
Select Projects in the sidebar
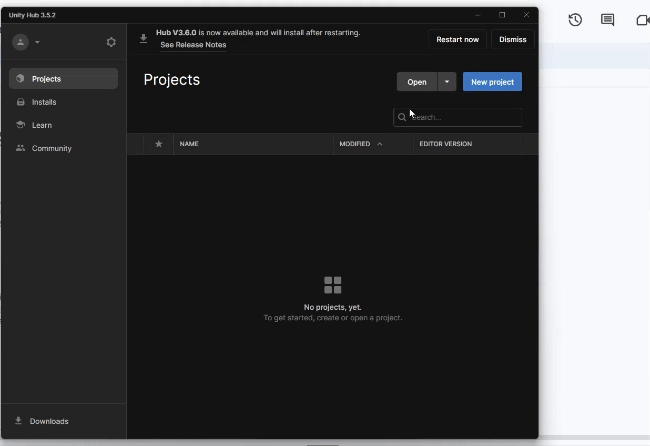click(63, 79)
